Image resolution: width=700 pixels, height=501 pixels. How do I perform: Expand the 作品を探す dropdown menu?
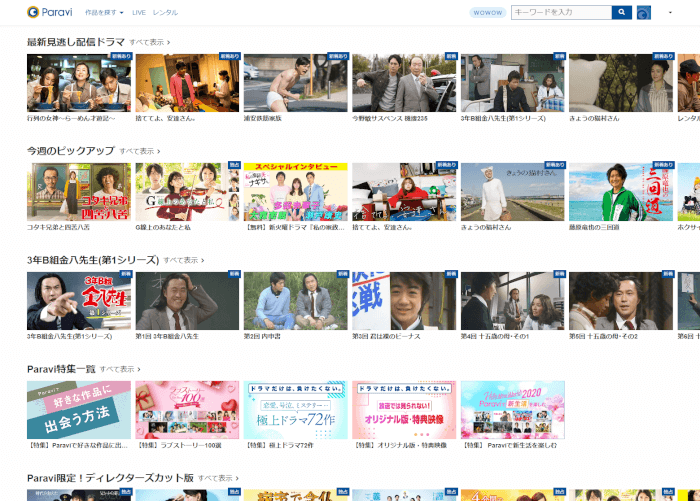click(105, 12)
